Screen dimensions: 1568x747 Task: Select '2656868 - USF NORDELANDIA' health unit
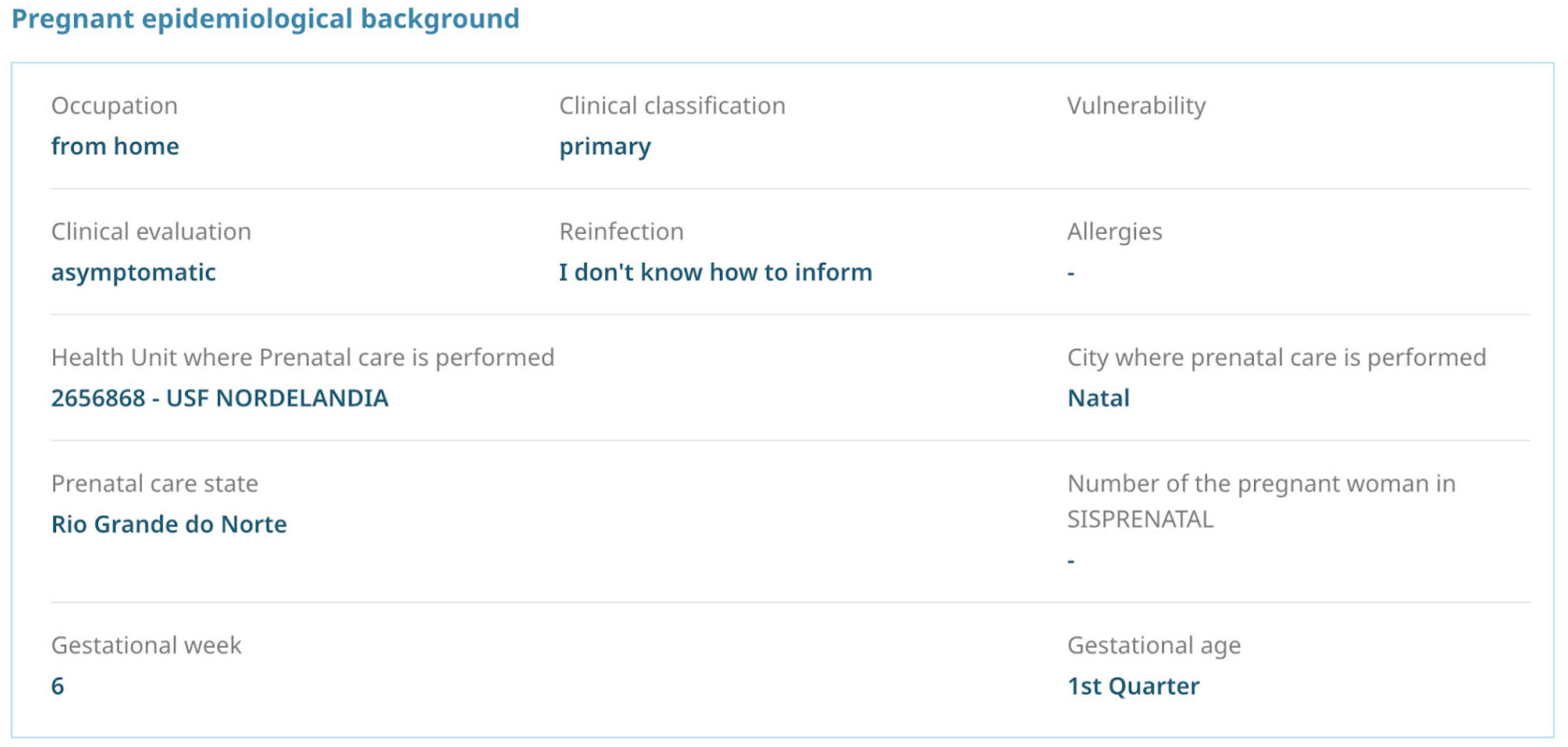pyautogui.click(x=220, y=398)
